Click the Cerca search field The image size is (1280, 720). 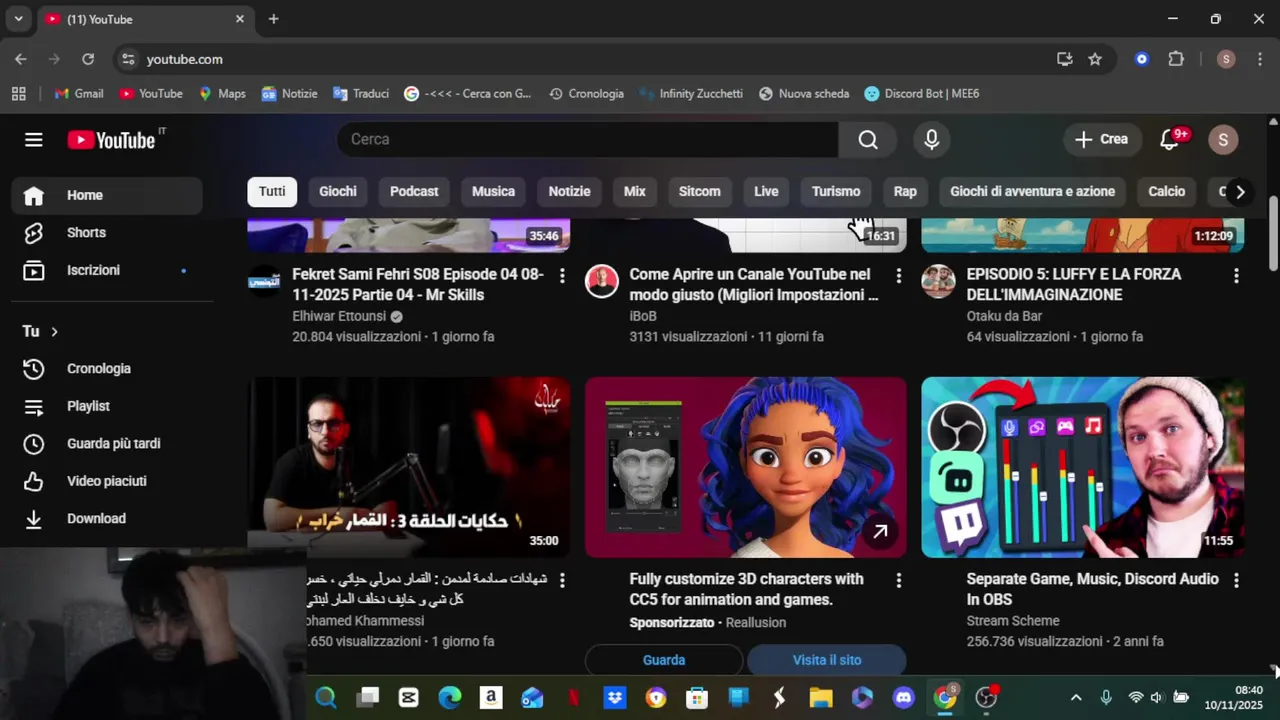(588, 140)
